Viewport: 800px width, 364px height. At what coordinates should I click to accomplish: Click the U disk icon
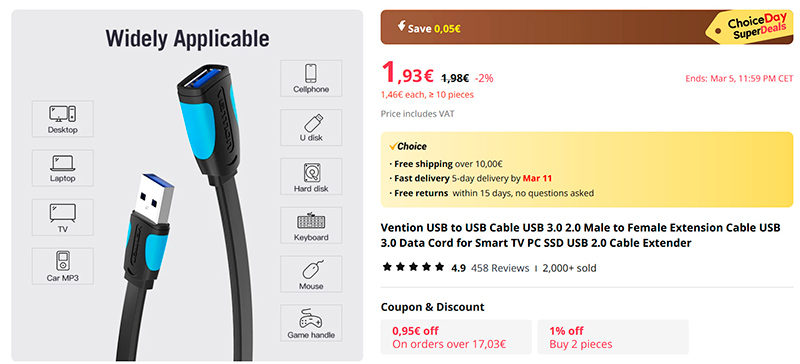[312, 123]
